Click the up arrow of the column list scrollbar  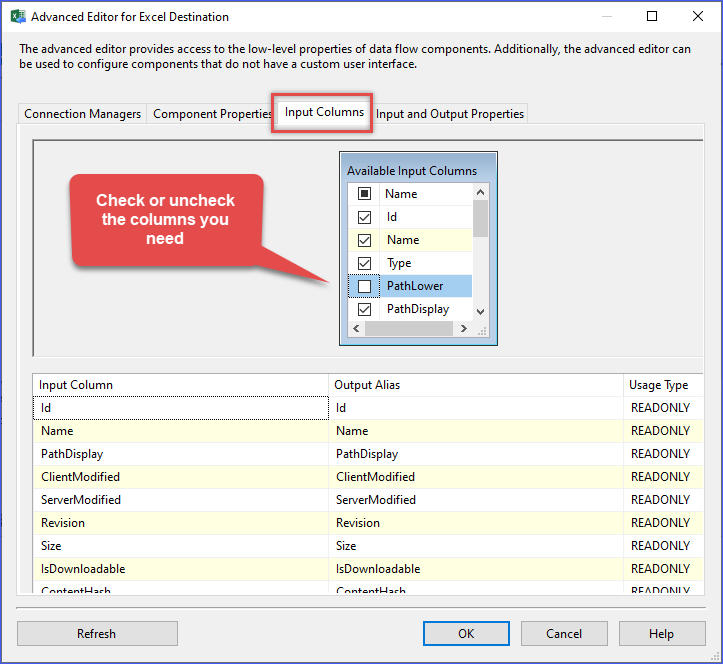(480, 192)
